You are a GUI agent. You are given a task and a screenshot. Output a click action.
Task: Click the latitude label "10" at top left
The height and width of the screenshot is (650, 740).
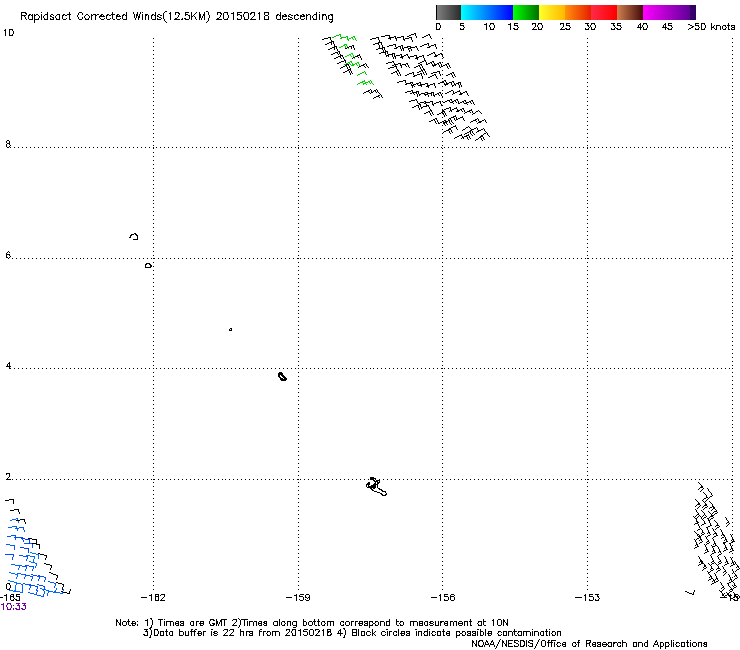(8, 33)
